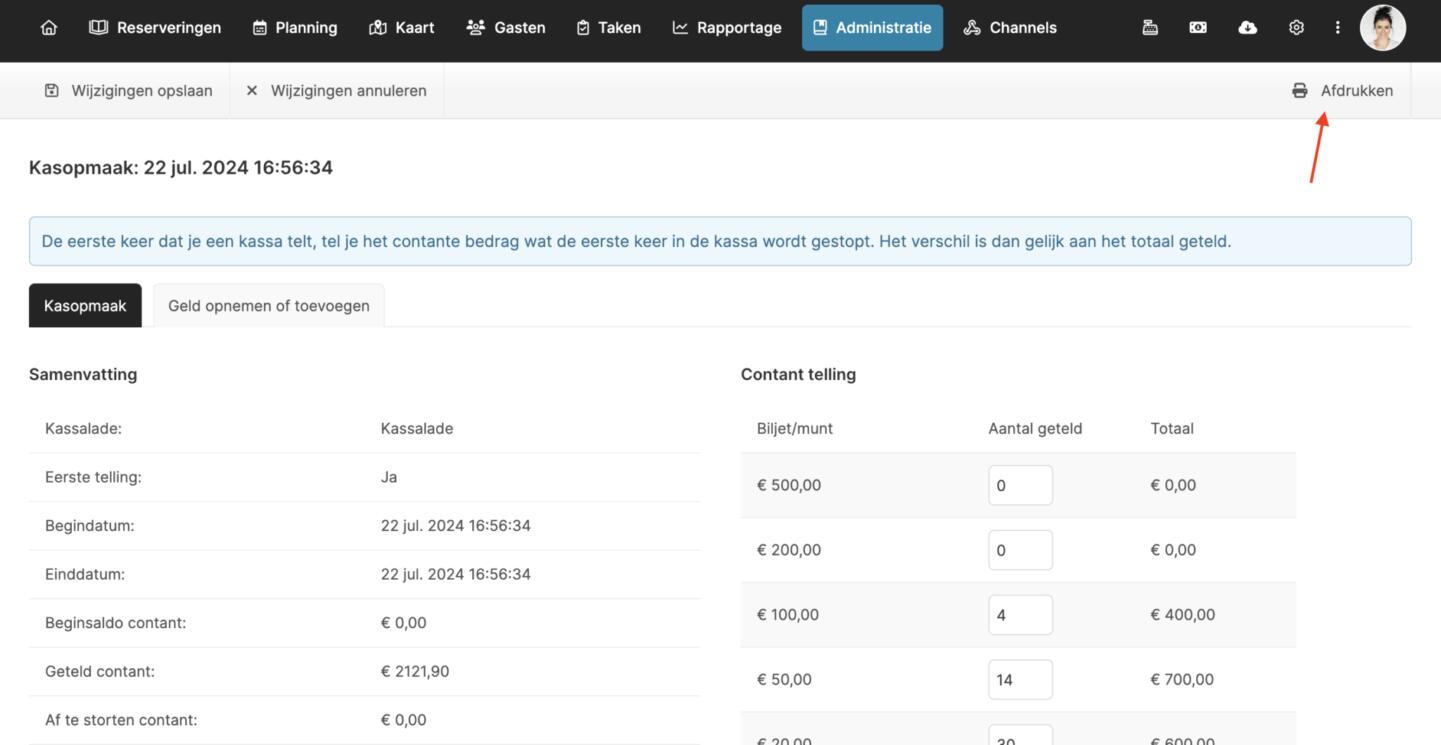1441x745 pixels.
Task: Click the € 100,00 count input field
Action: point(1019,615)
